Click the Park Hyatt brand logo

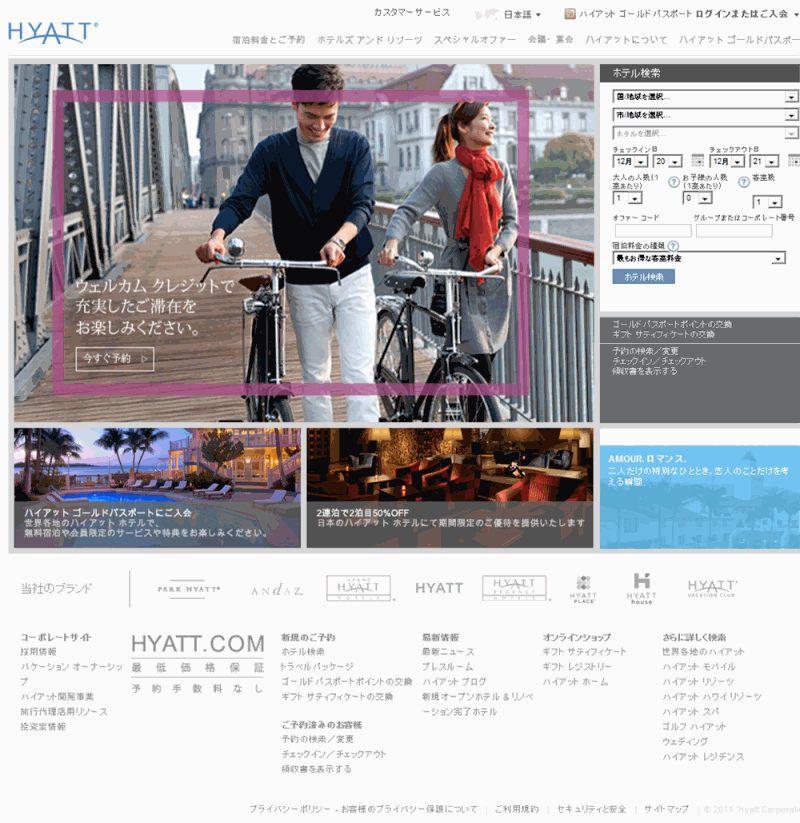[188, 589]
